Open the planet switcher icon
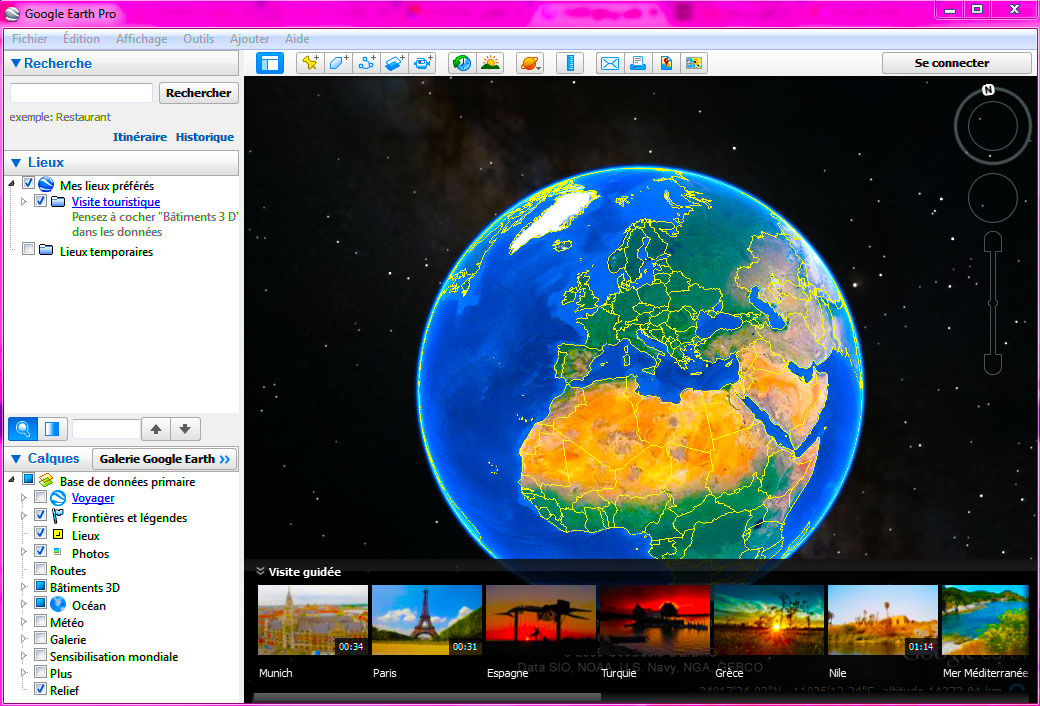 [x=530, y=63]
